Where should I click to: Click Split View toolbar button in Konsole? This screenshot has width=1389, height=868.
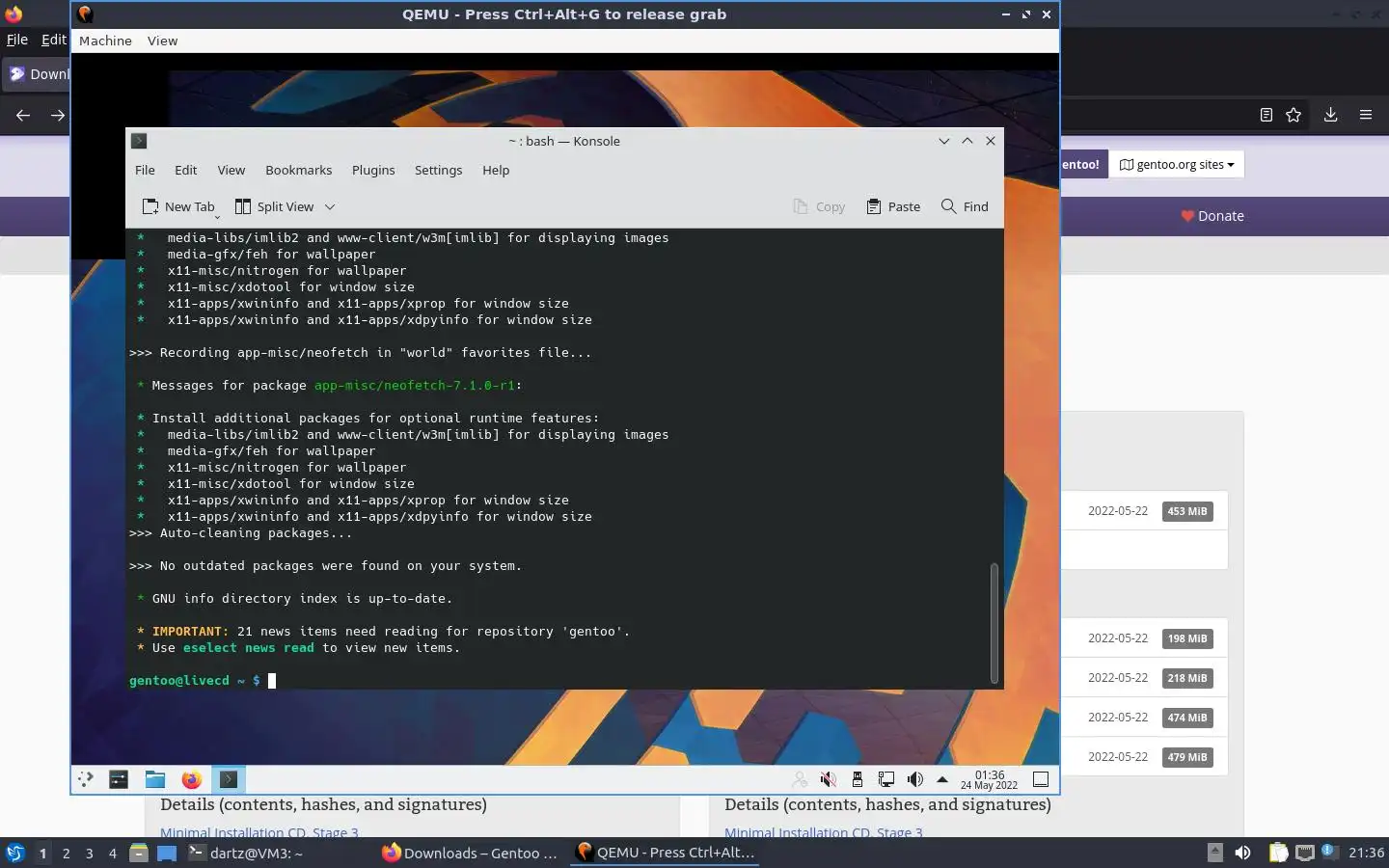click(x=275, y=206)
